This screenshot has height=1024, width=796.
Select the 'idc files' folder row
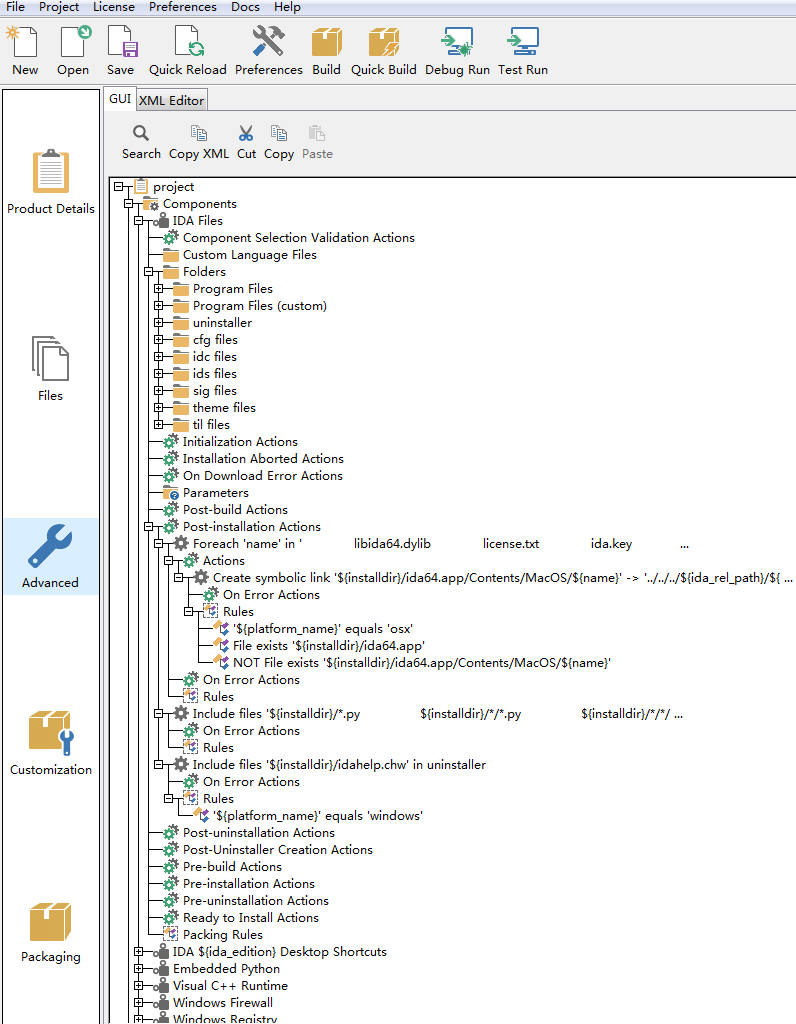pyautogui.click(x=214, y=357)
